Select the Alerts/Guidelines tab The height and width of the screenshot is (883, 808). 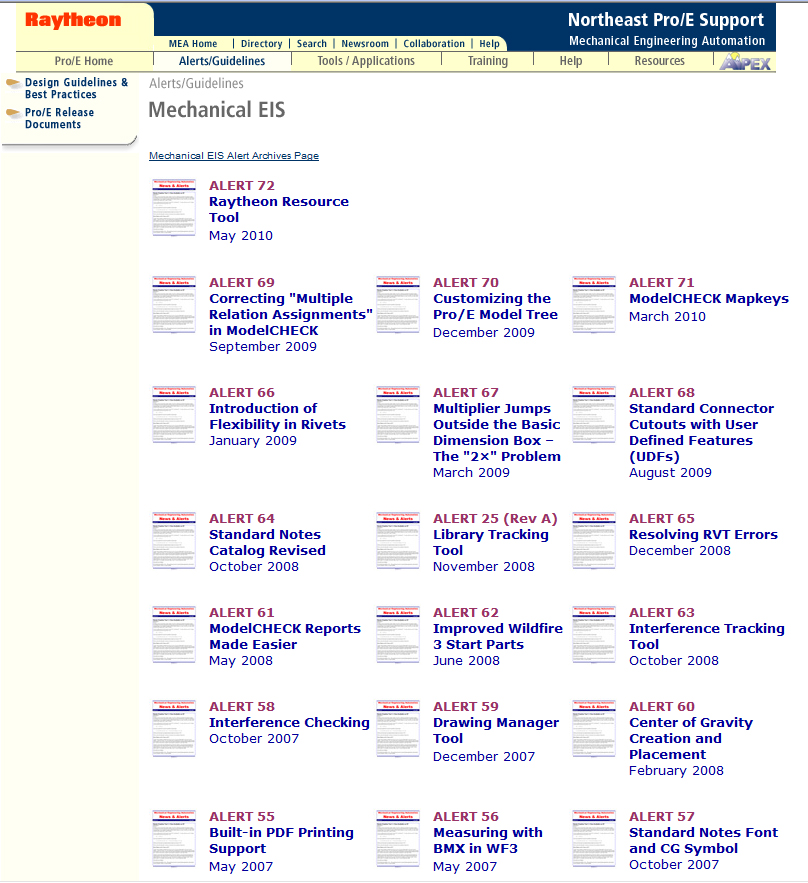(x=222, y=61)
